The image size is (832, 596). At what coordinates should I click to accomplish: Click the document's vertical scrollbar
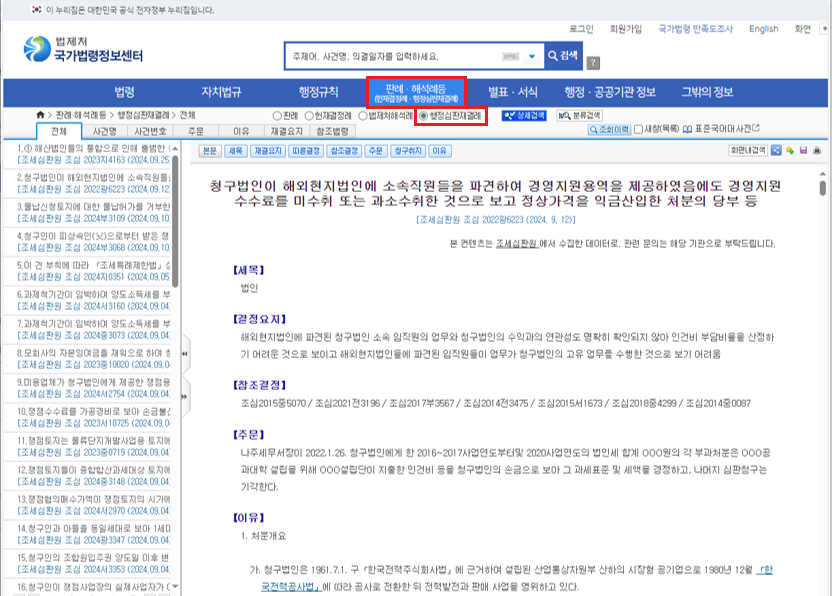pyautogui.click(x=821, y=300)
